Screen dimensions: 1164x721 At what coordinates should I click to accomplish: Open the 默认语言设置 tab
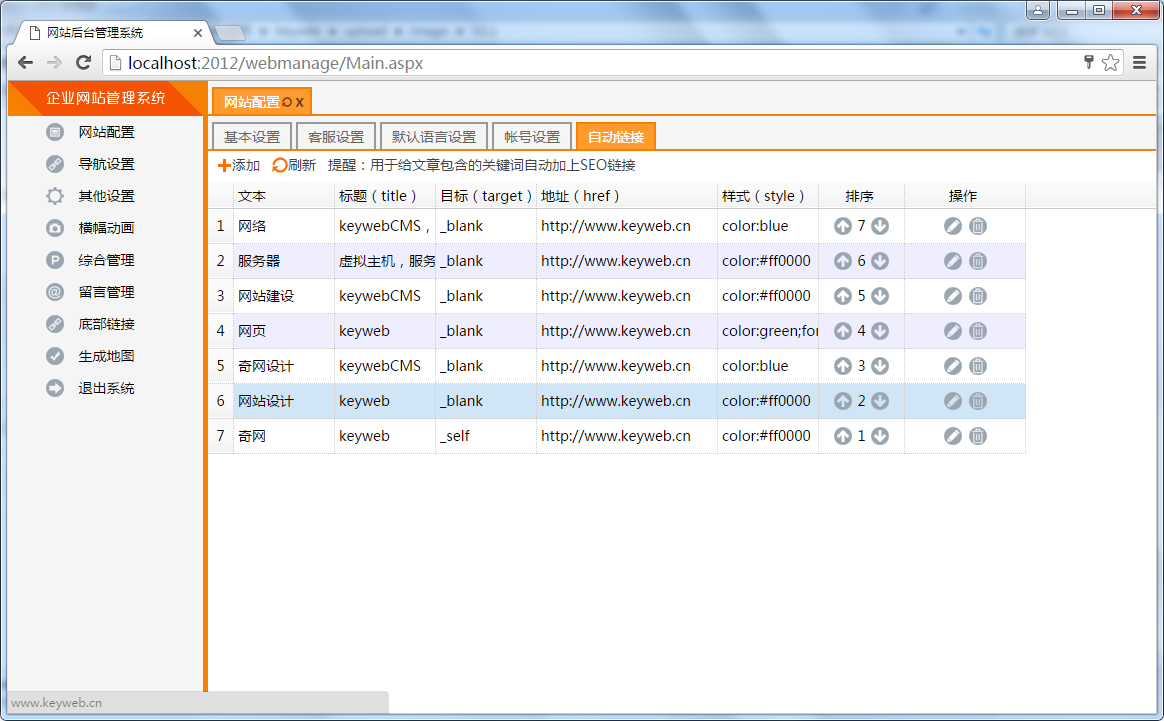tap(434, 137)
